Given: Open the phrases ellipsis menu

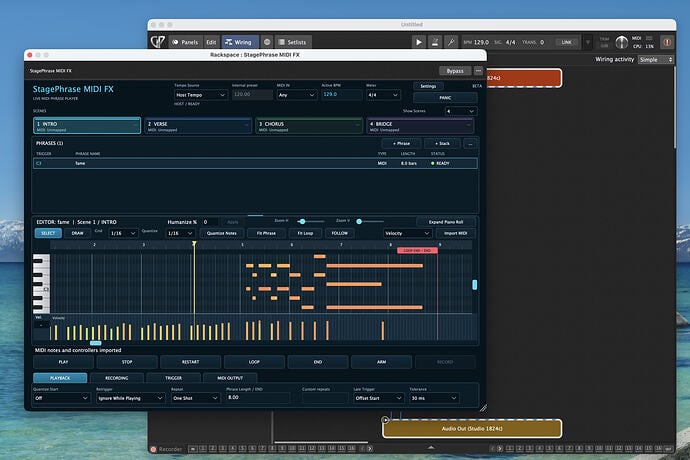Looking at the screenshot, I should point(470,144).
